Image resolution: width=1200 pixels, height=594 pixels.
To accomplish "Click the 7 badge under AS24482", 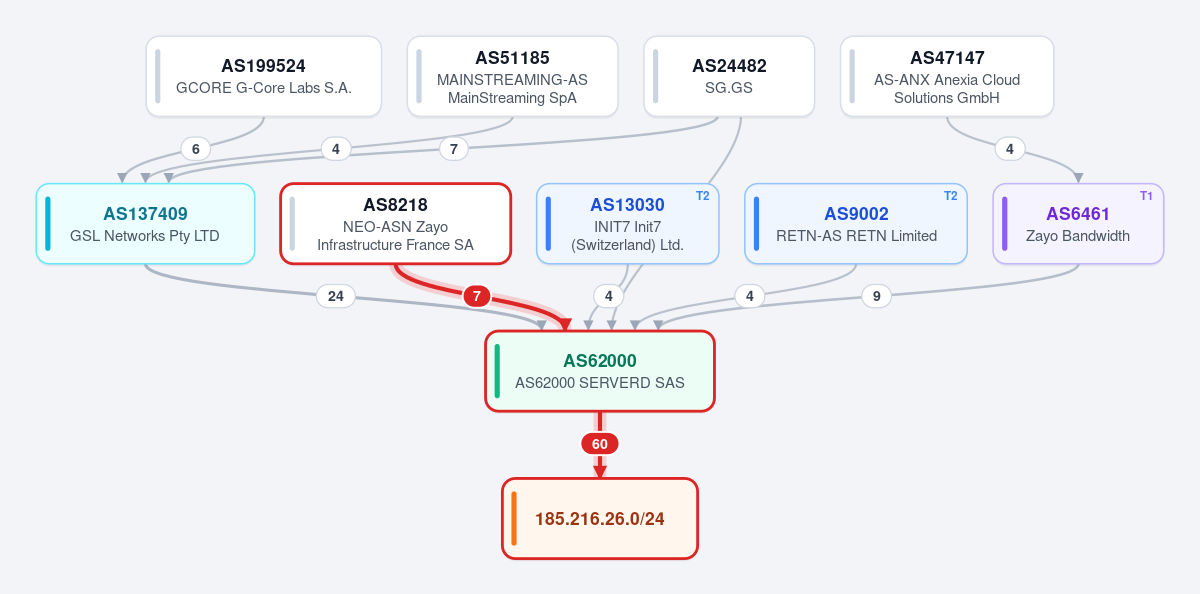I will point(453,149).
